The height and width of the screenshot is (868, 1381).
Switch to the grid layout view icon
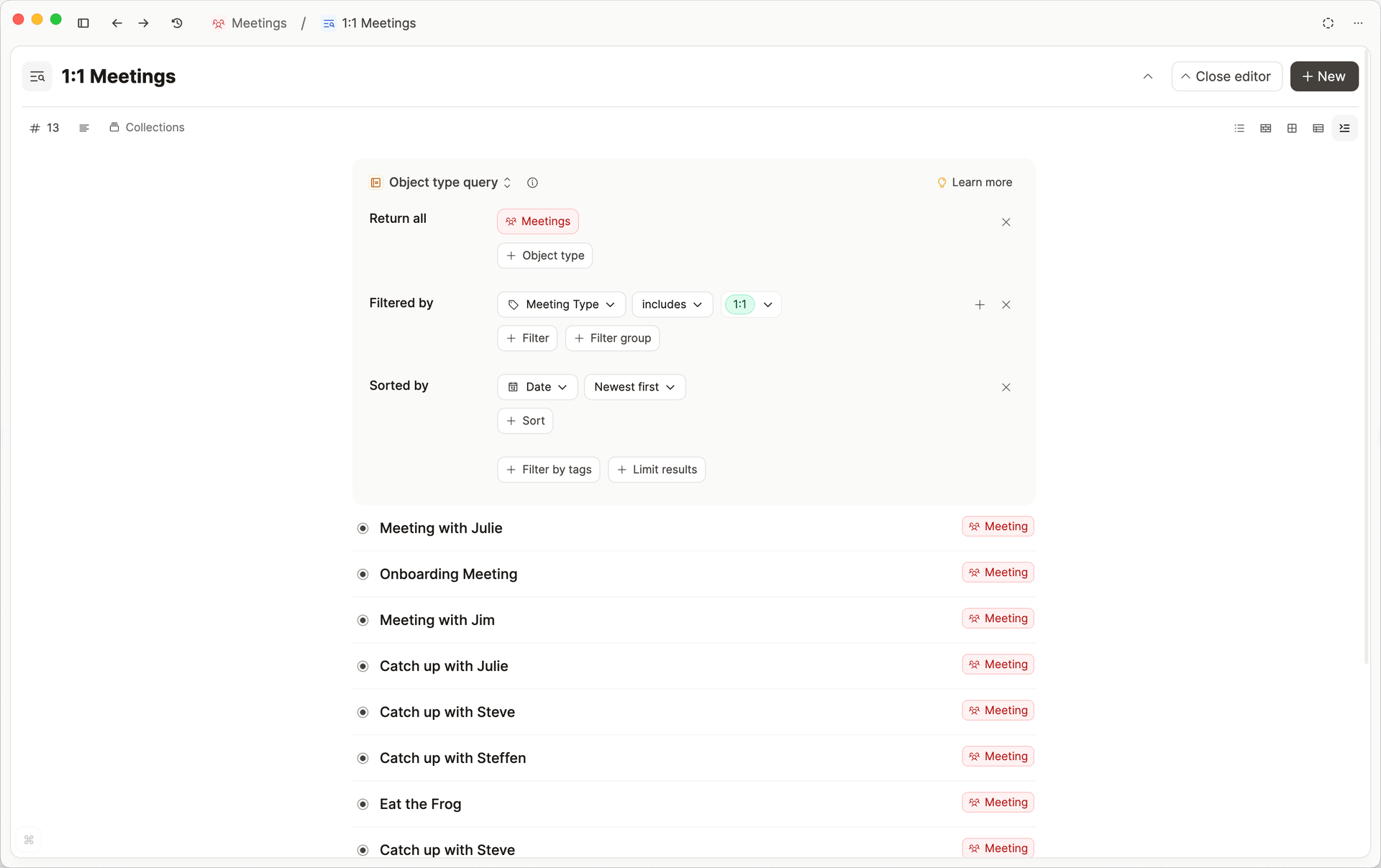point(1292,128)
